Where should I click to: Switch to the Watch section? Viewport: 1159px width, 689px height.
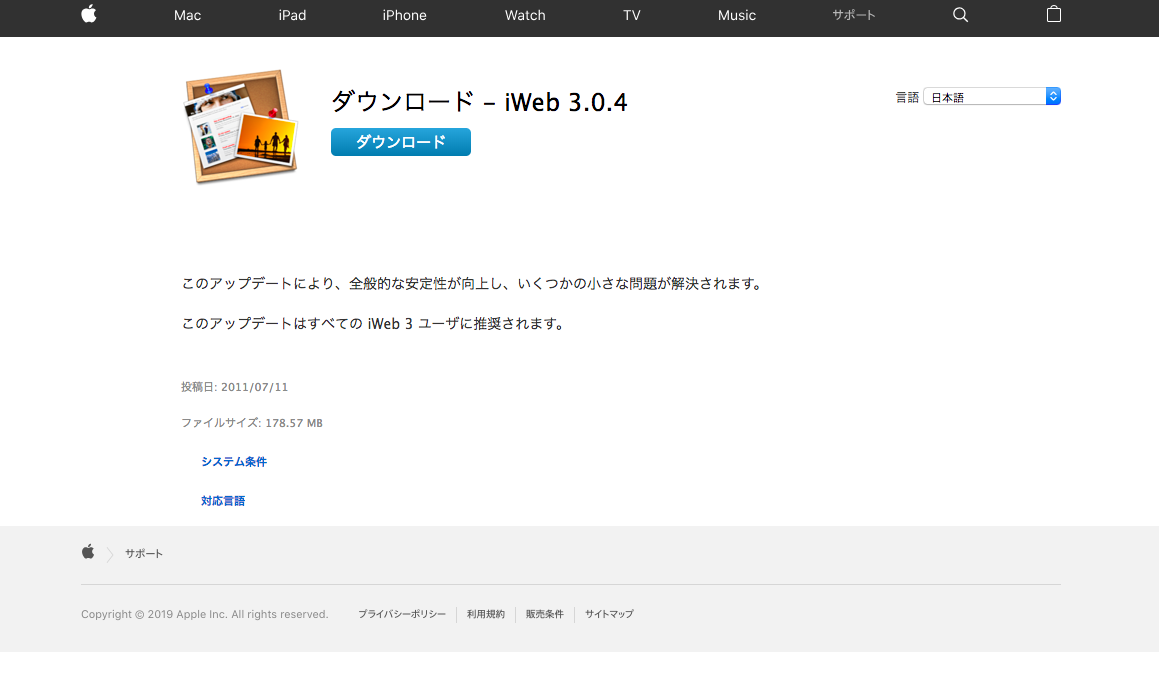[524, 15]
